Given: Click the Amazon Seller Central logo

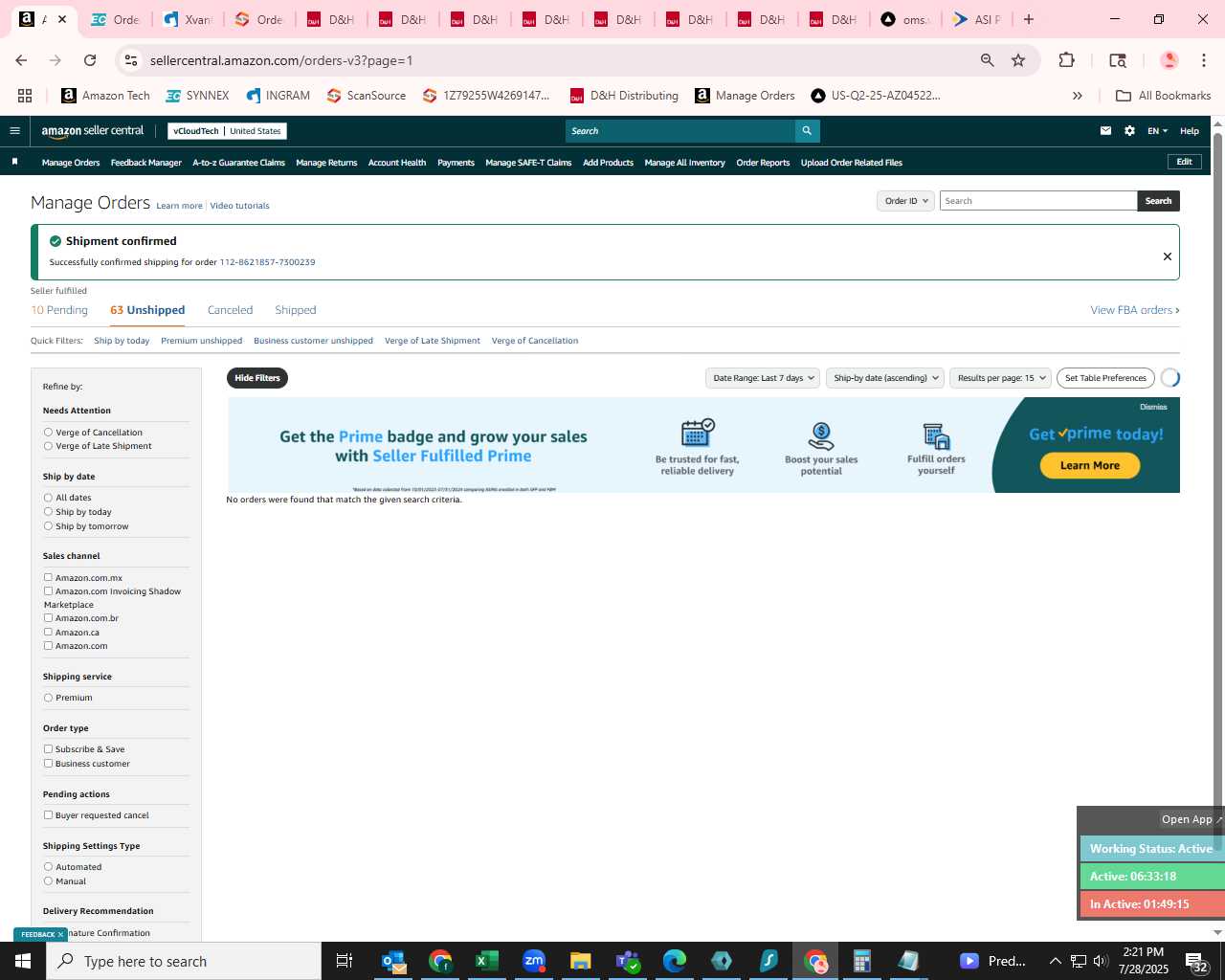Looking at the screenshot, I should (92, 131).
